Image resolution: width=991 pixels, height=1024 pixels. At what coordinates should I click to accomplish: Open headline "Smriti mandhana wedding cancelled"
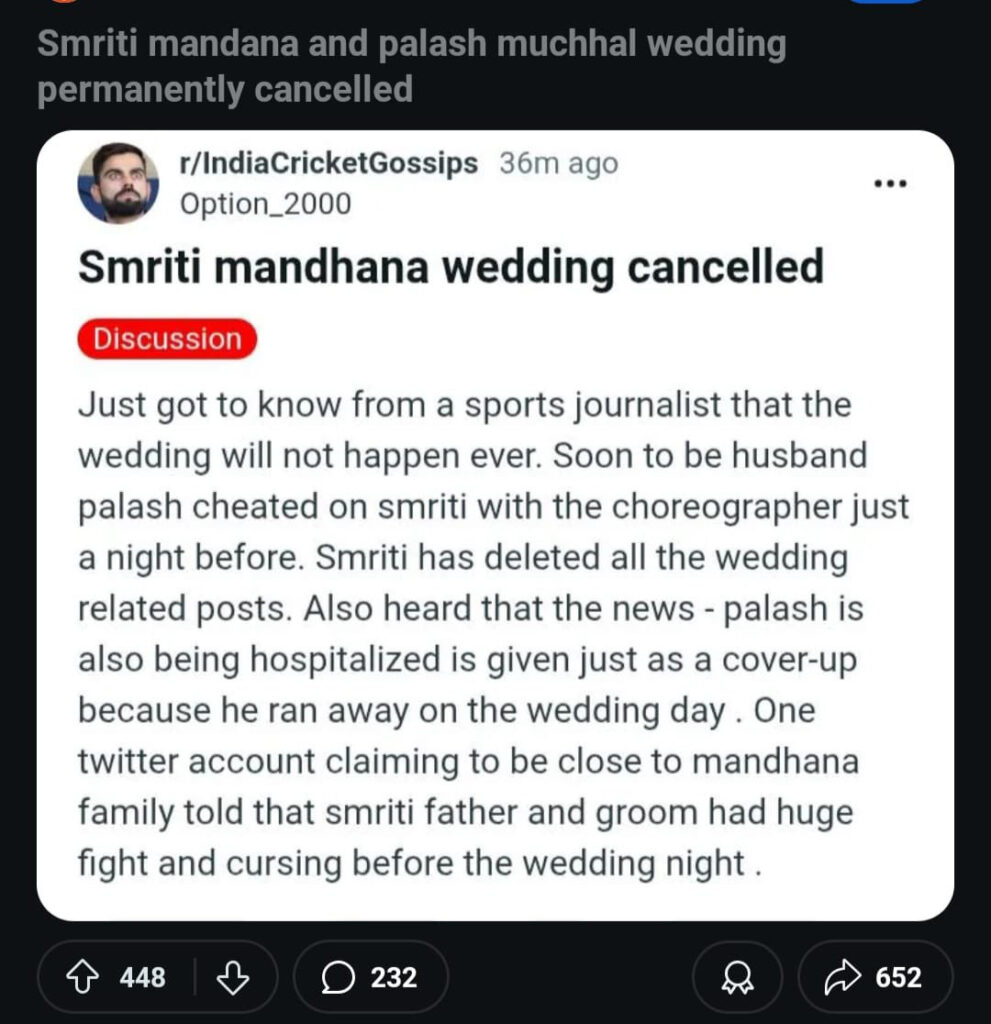coord(450,268)
